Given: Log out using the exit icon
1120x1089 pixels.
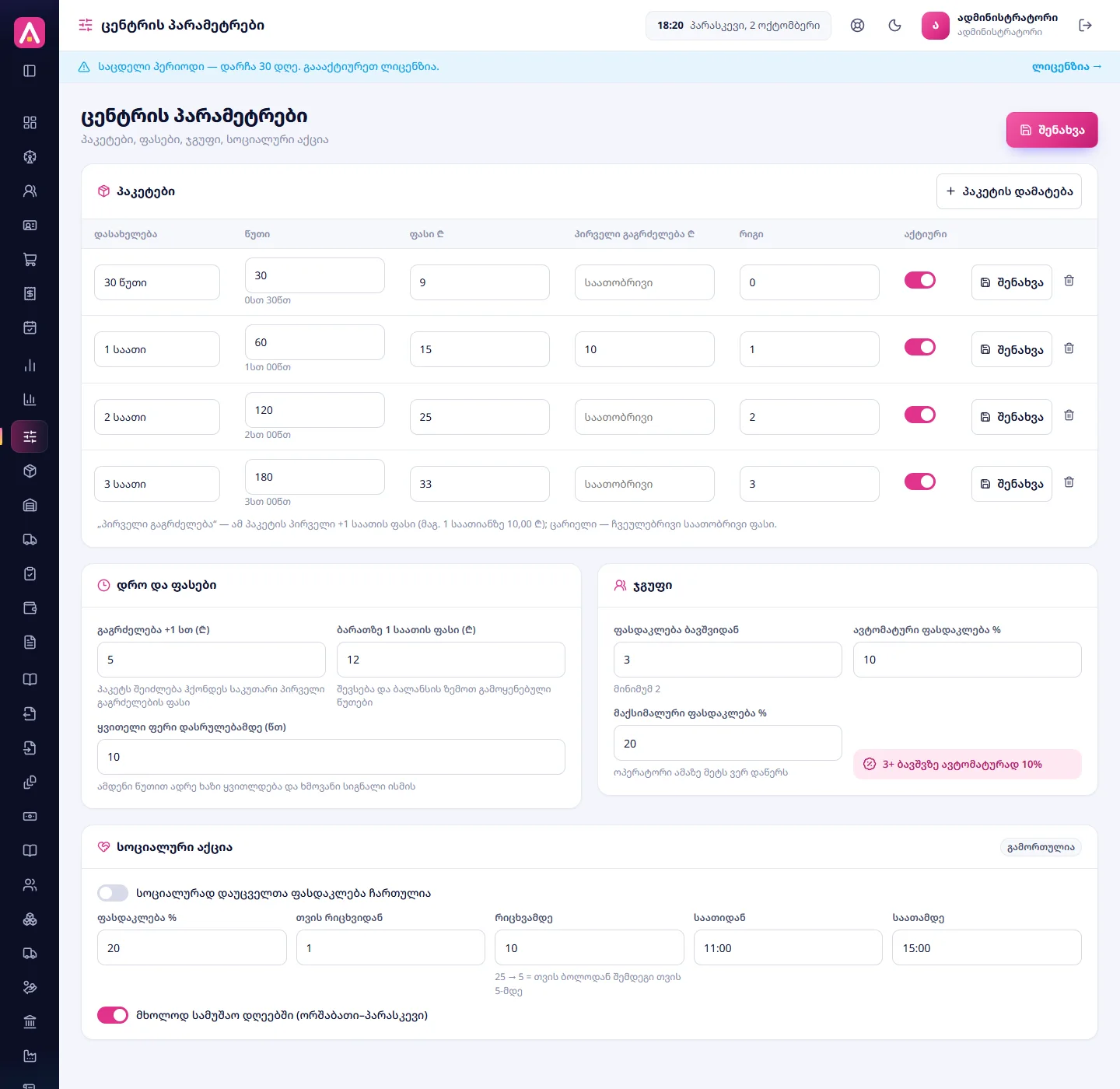Looking at the screenshot, I should (x=1085, y=25).
